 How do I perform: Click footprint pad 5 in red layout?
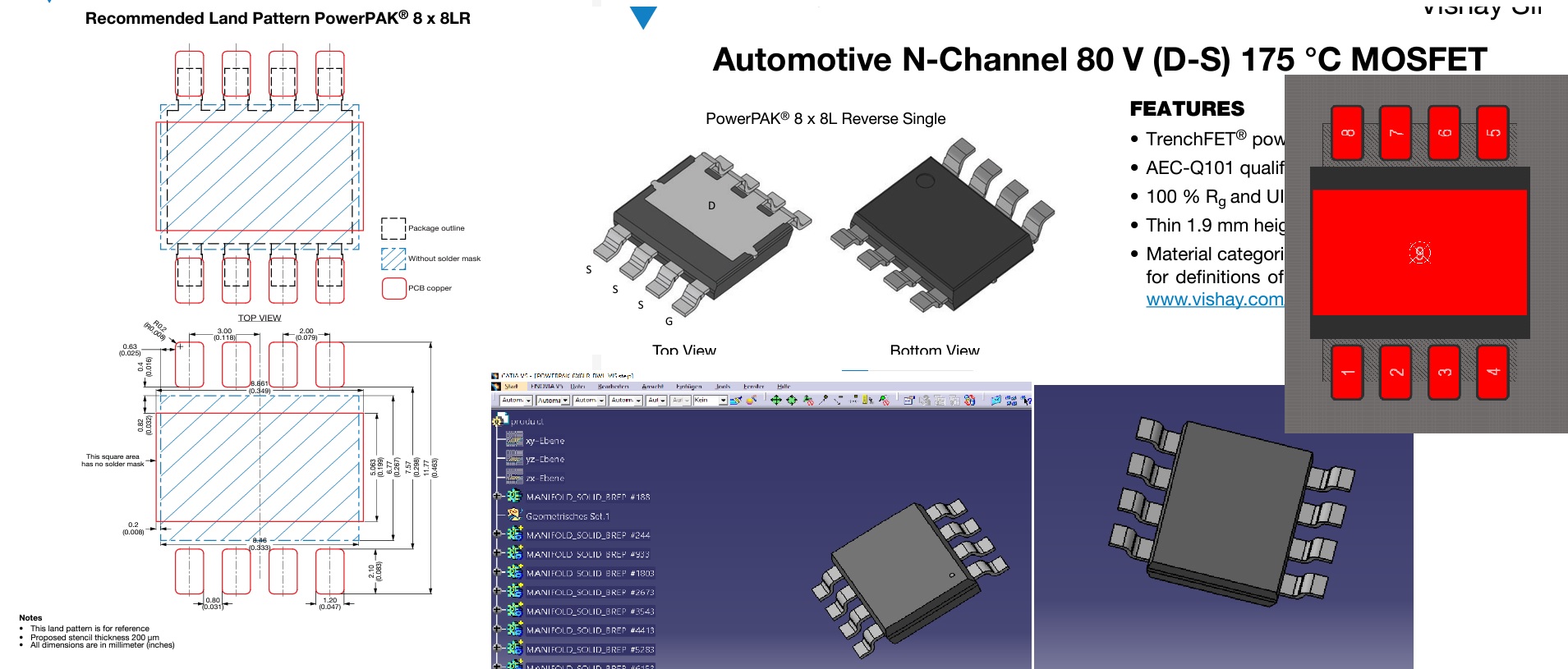point(1492,132)
